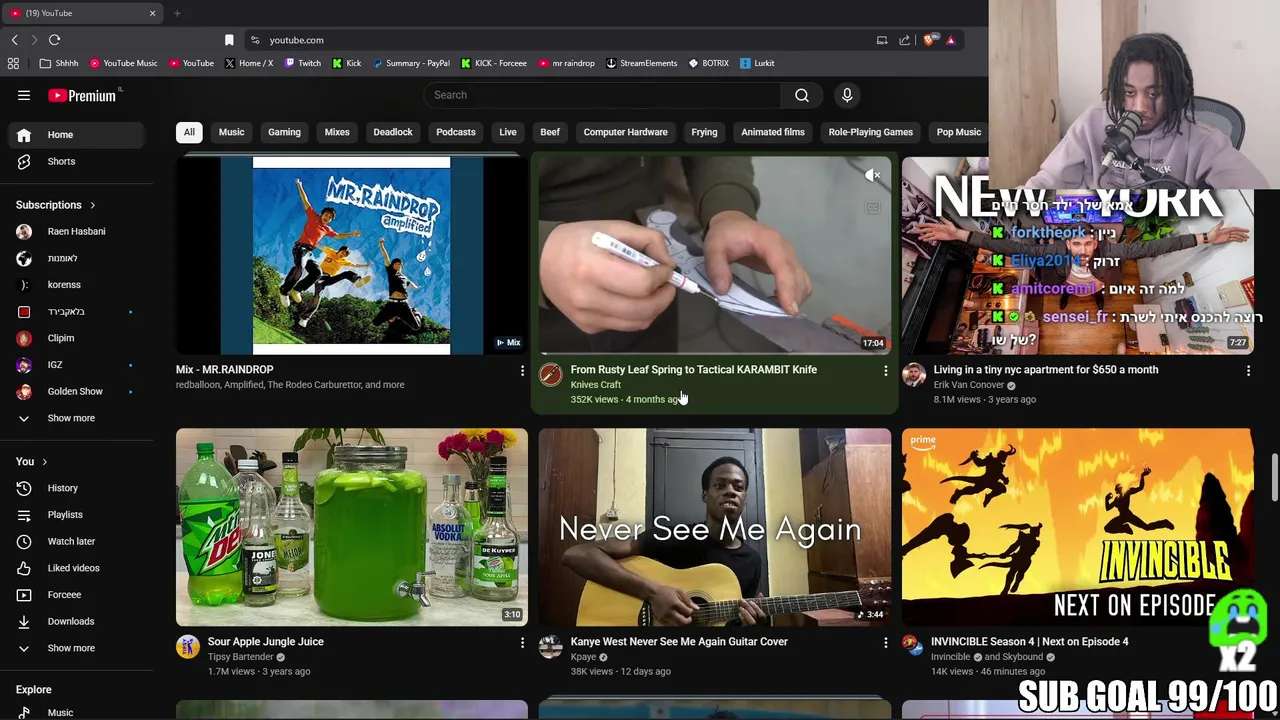Expand the Subscriptions section chevron
This screenshot has height=720, width=1280.
click(x=92, y=205)
